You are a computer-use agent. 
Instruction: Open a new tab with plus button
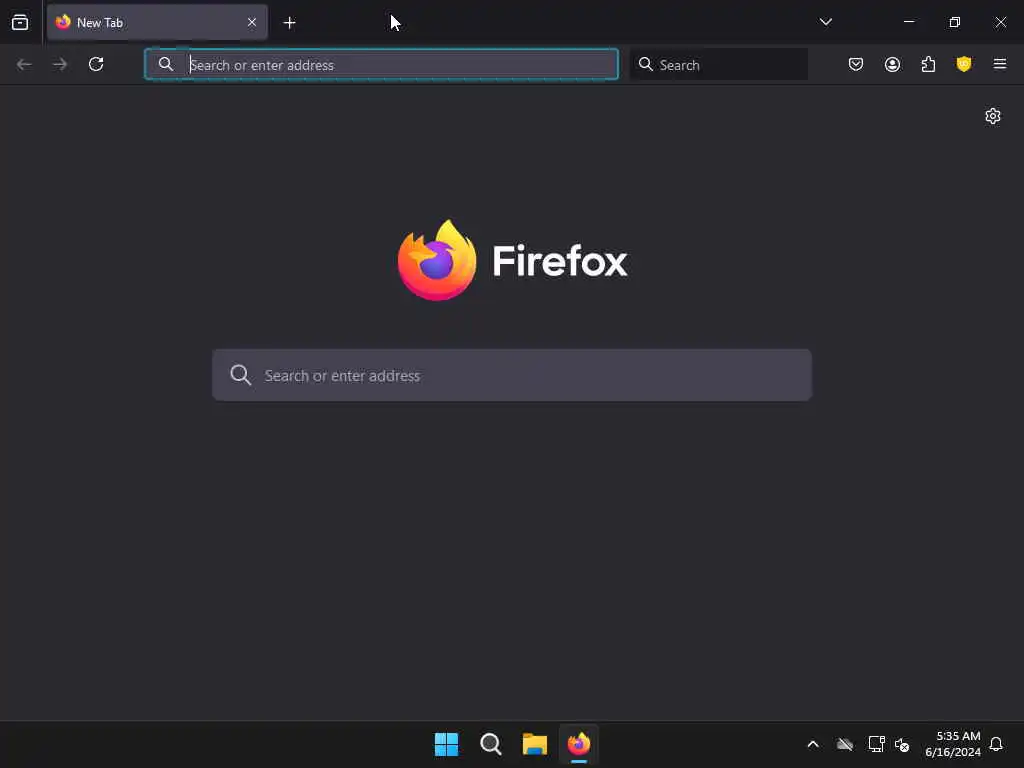[x=289, y=23]
